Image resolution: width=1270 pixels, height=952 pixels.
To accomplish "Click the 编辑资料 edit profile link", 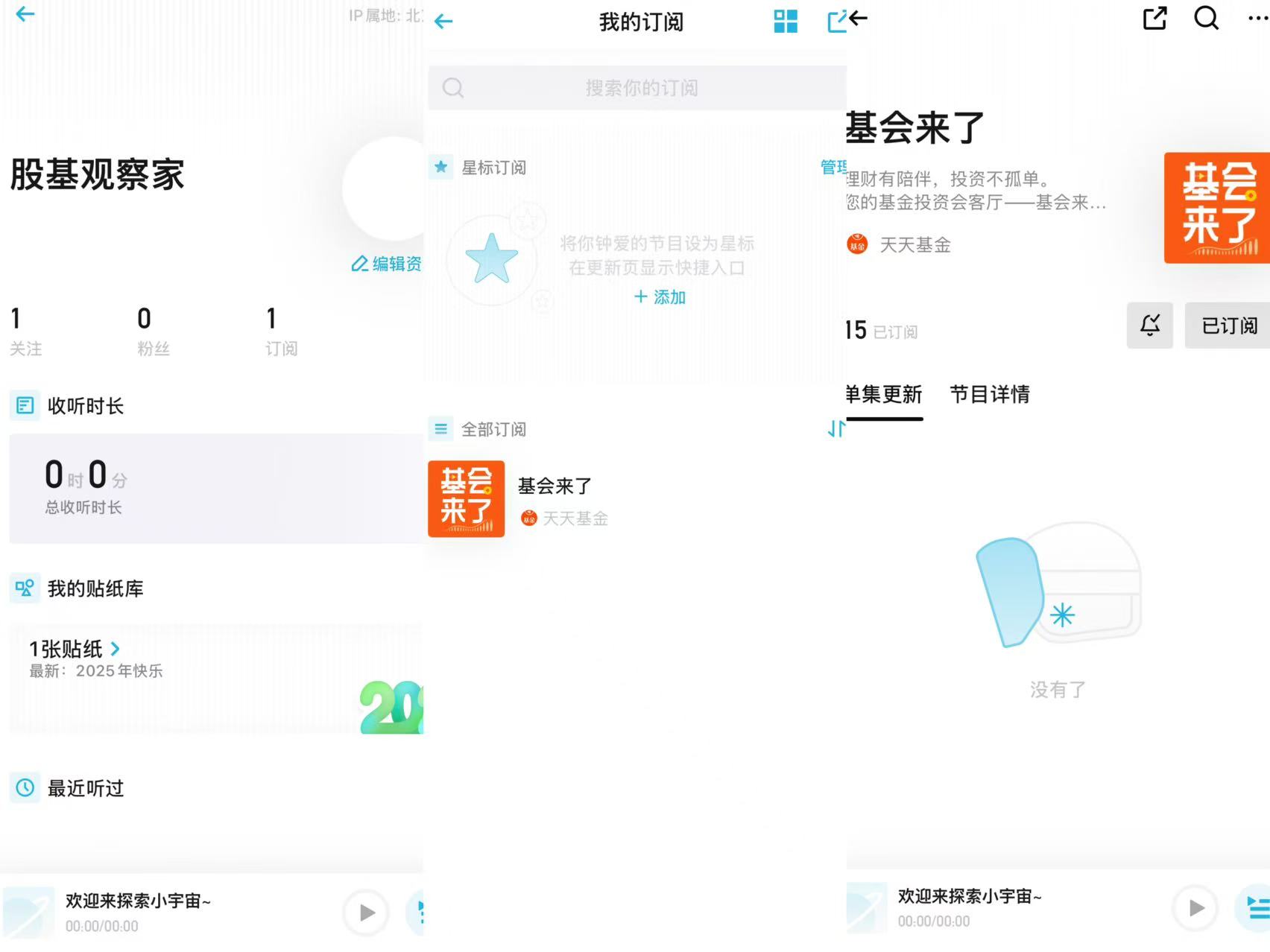I will pos(386,264).
